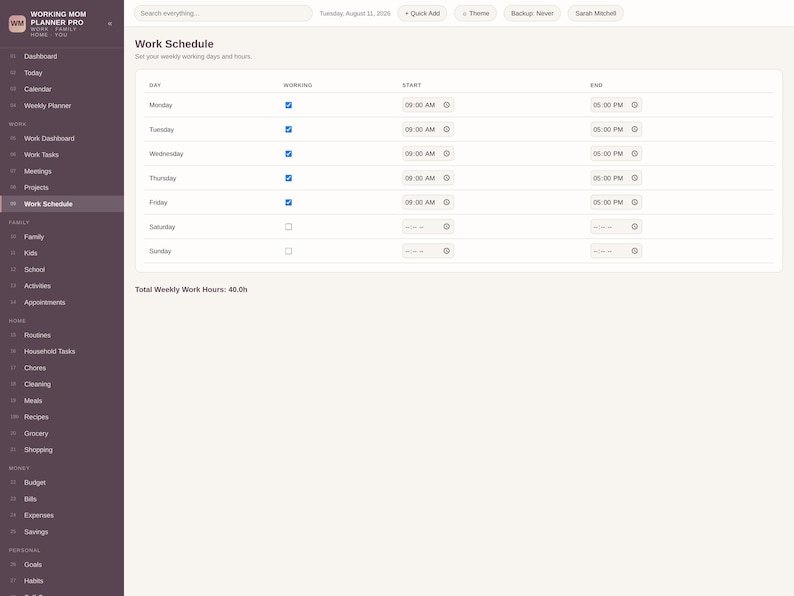Open Expenses in the sidebar

pyautogui.click(x=62, y=515)
